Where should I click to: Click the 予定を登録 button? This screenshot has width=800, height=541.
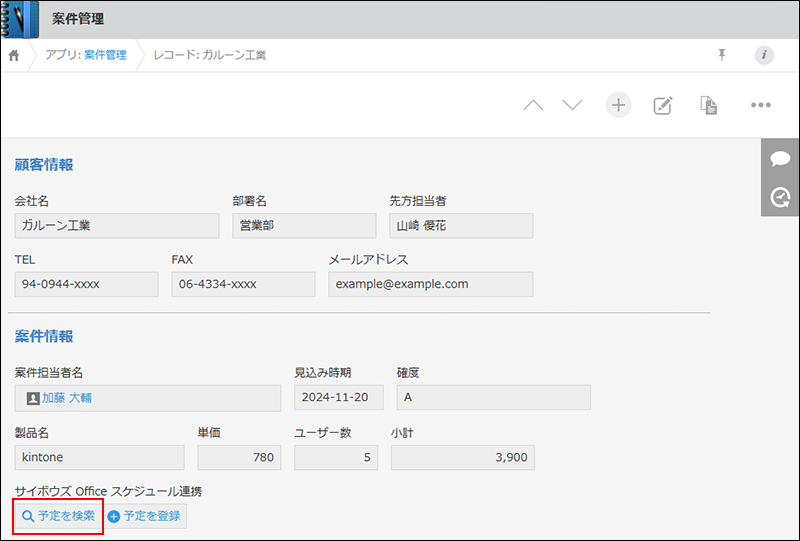point(145,516)
